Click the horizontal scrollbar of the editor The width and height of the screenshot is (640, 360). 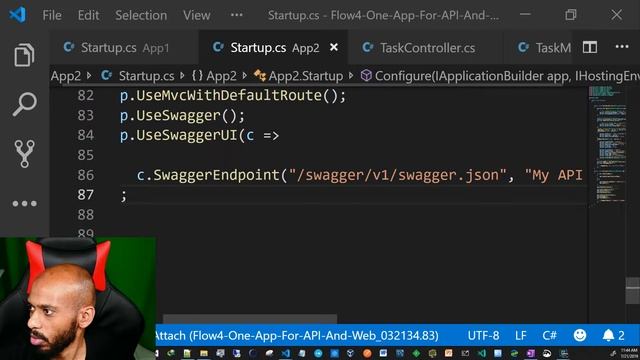point(250,318)
